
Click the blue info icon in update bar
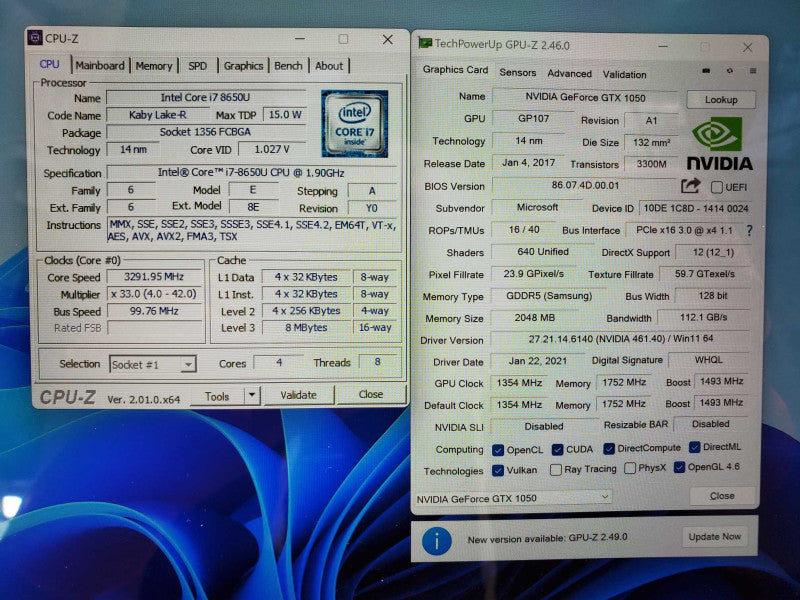click(437, 541)
